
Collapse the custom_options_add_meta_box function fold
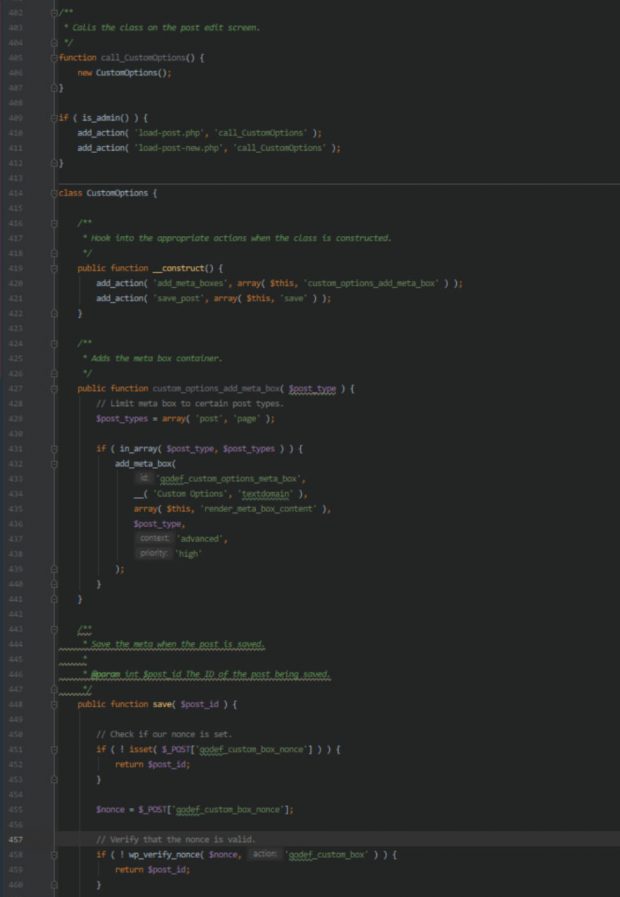tap(55, 388)
